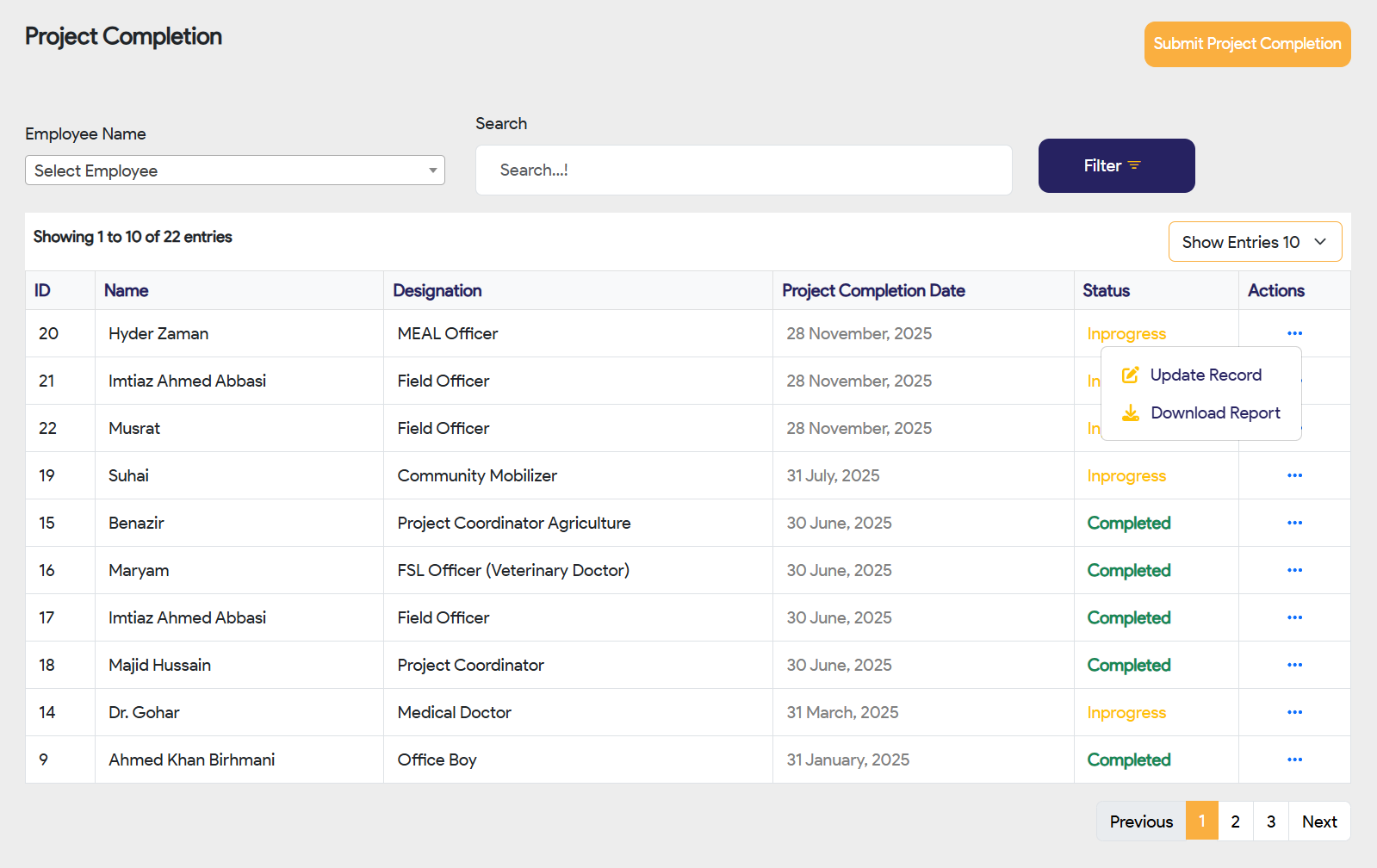Click inside the Search input field
Image resolution: width=1377 pixels, height=868 pixels.
pos(743,170)
